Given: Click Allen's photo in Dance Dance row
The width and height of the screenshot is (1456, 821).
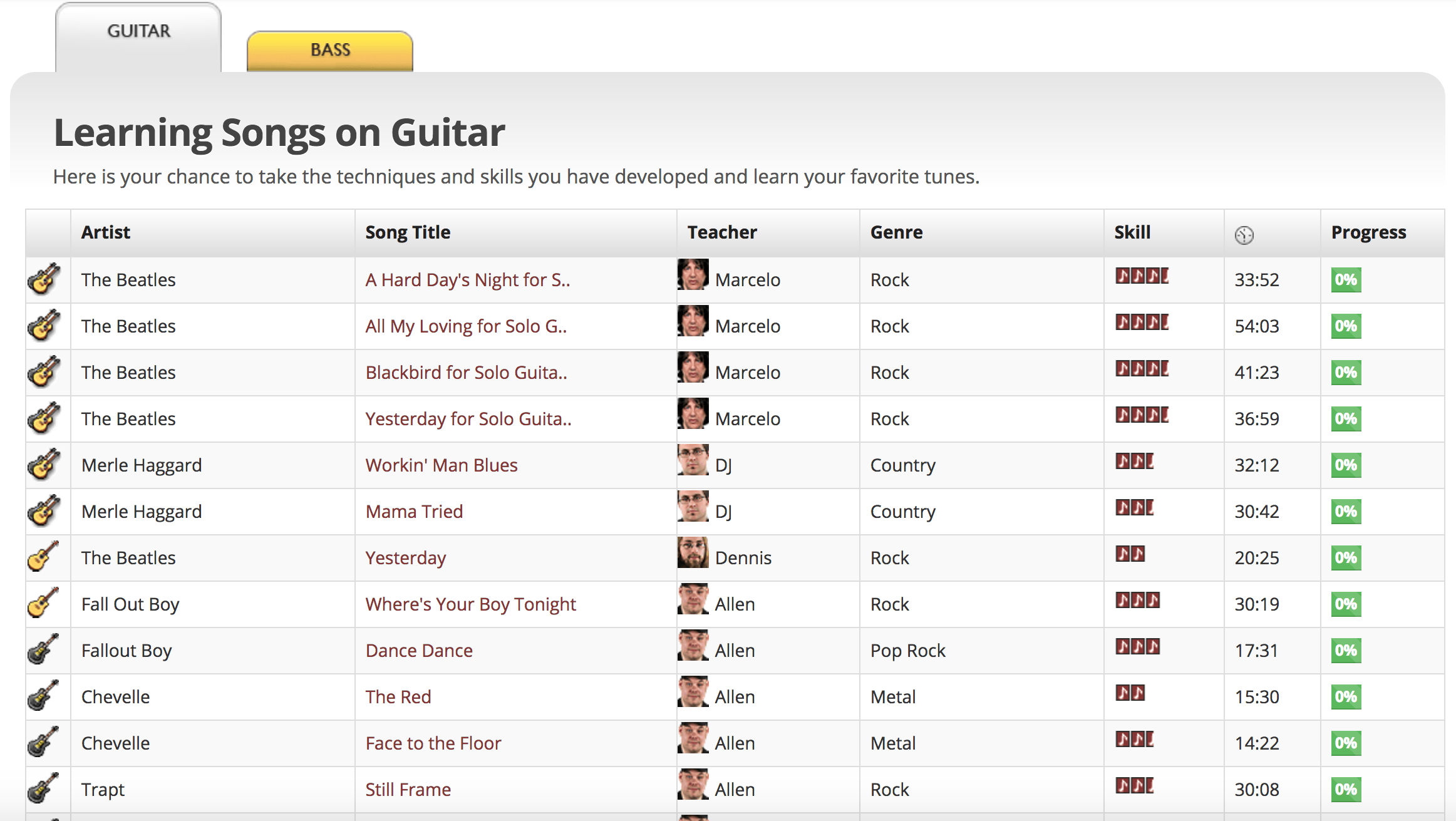Looking at the screenshot, I should coord(693,645).
